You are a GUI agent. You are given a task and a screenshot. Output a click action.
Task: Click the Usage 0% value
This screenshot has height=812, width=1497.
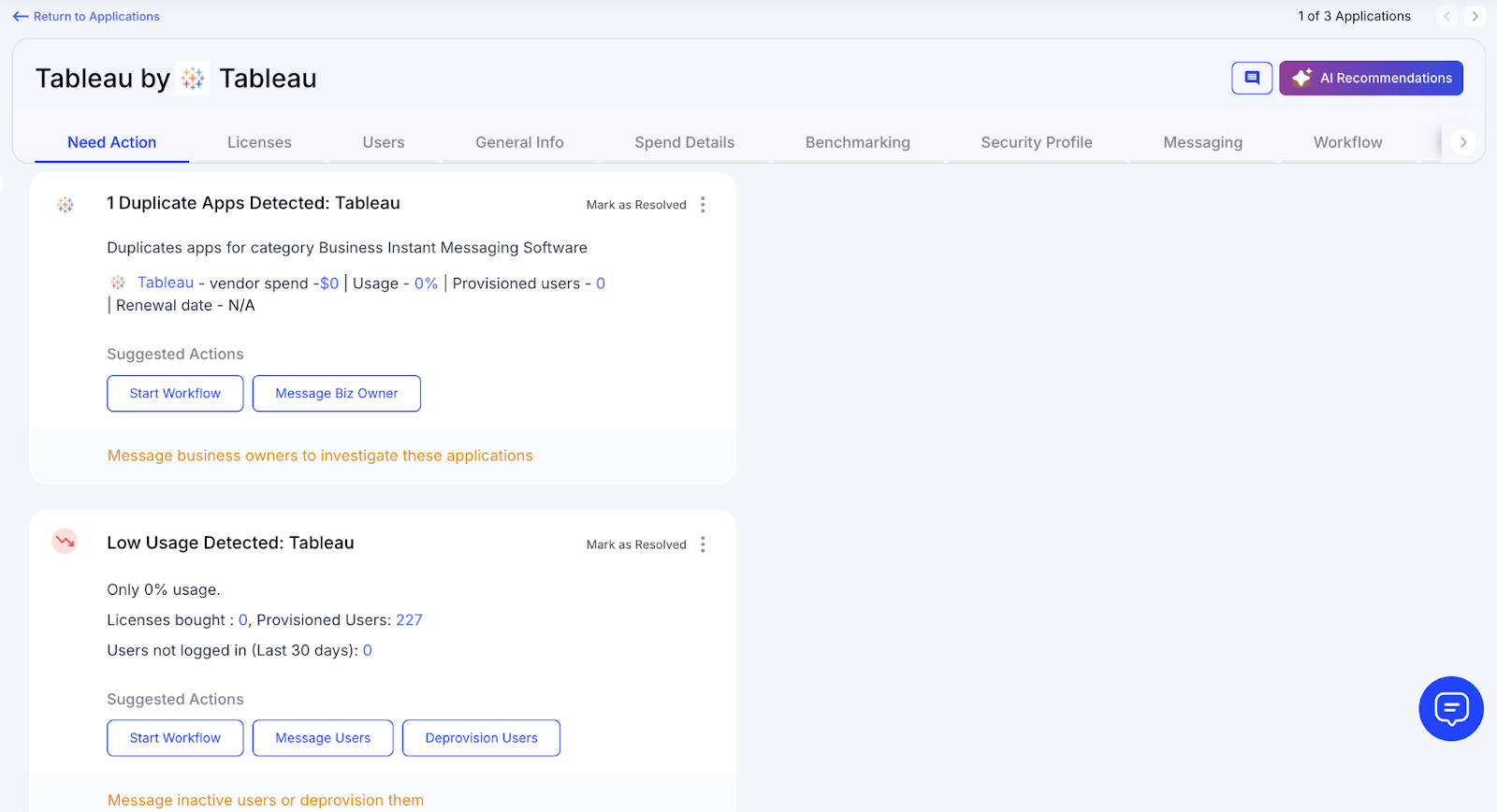coord(426,283)
